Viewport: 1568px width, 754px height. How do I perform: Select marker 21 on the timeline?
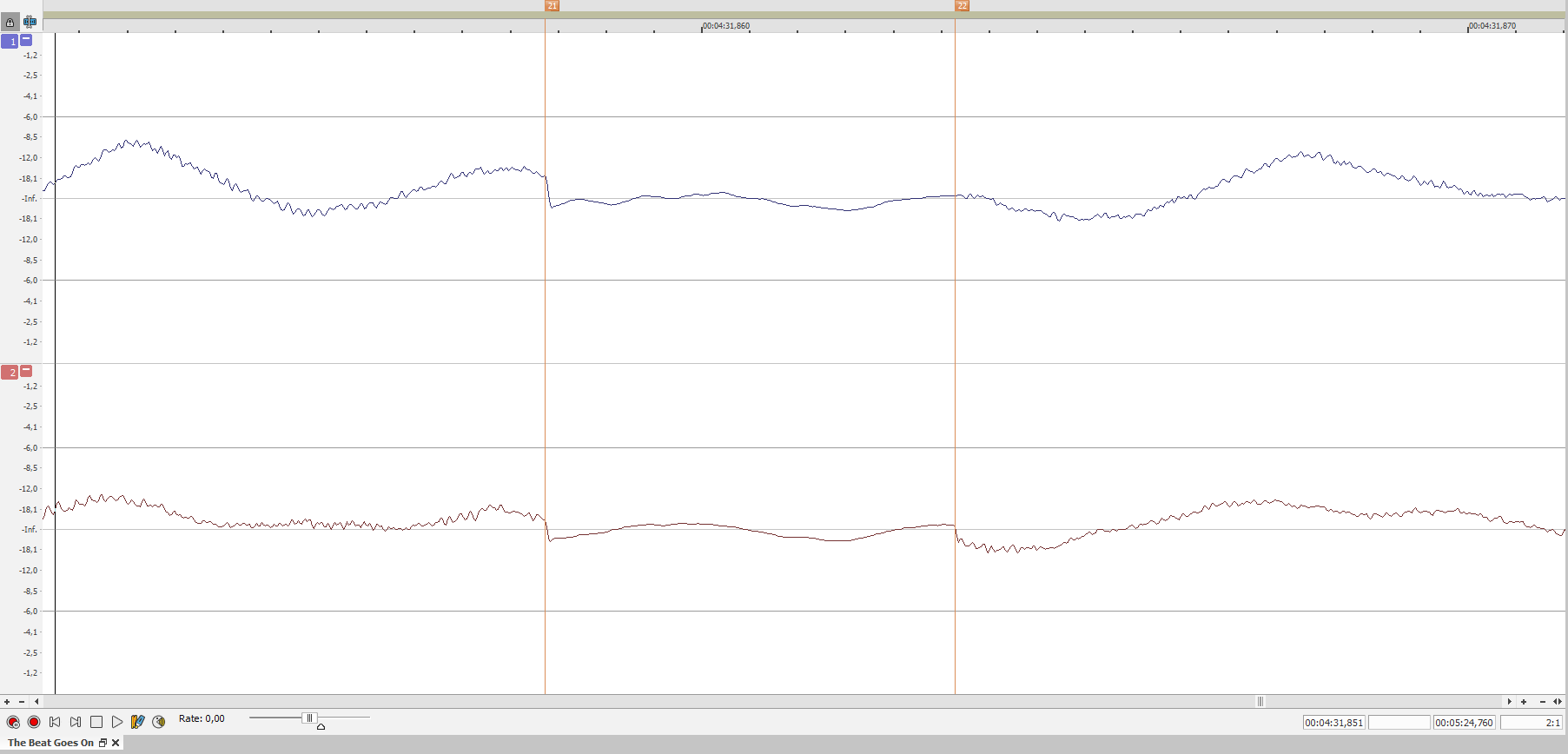[x=552, y=6]
